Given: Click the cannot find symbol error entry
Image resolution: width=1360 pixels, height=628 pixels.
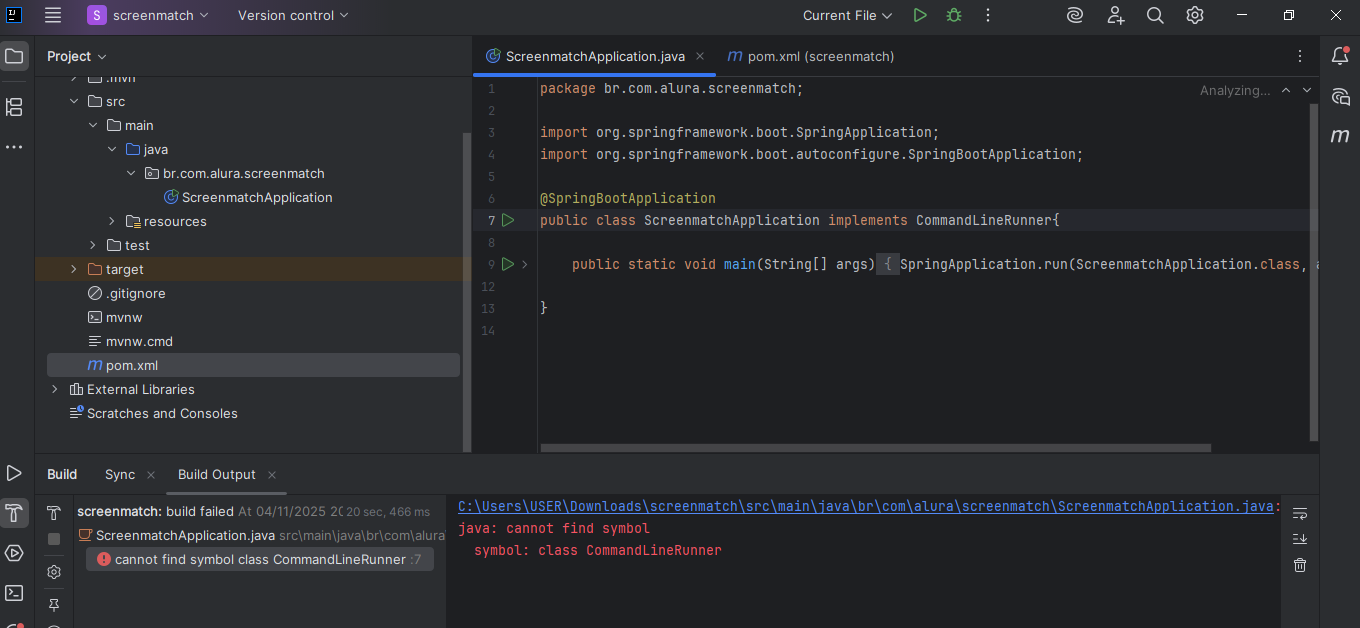Looking at the screenshot, I should pos(259,559).
